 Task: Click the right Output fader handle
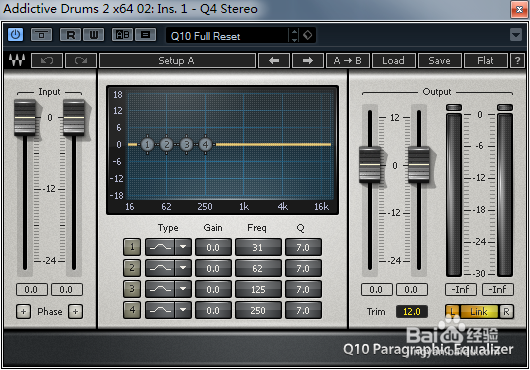point(419,165)
